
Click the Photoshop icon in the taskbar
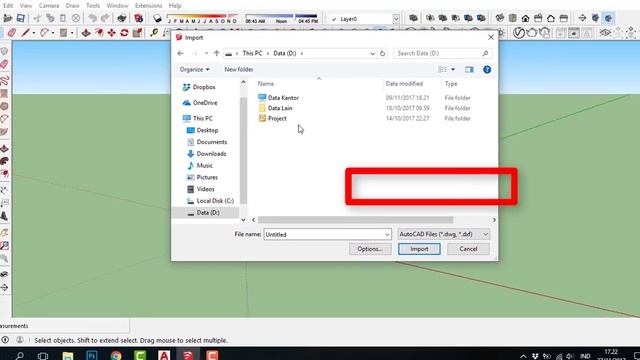pos(92,356)
